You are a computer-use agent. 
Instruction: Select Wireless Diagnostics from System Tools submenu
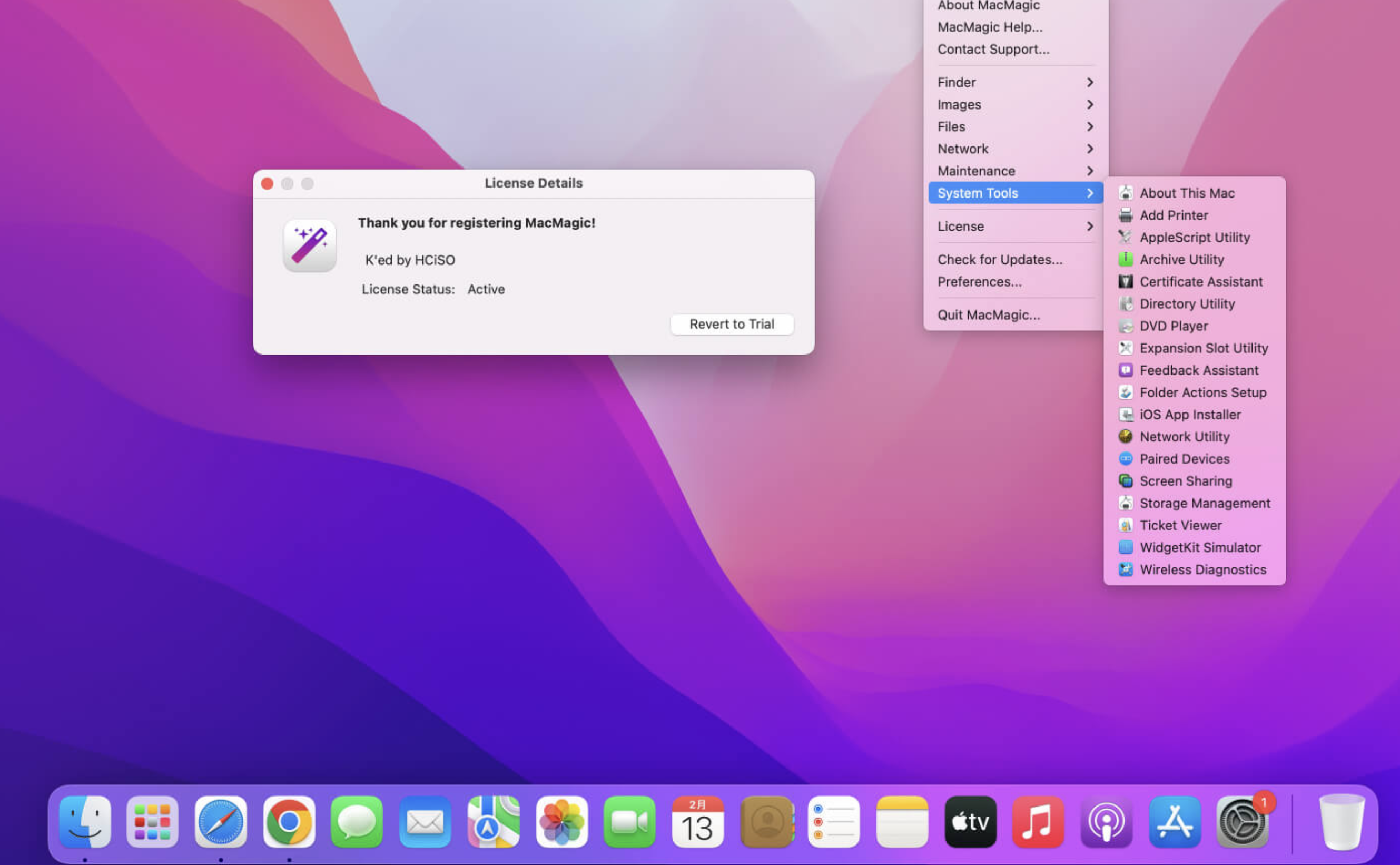(1202, 569)
